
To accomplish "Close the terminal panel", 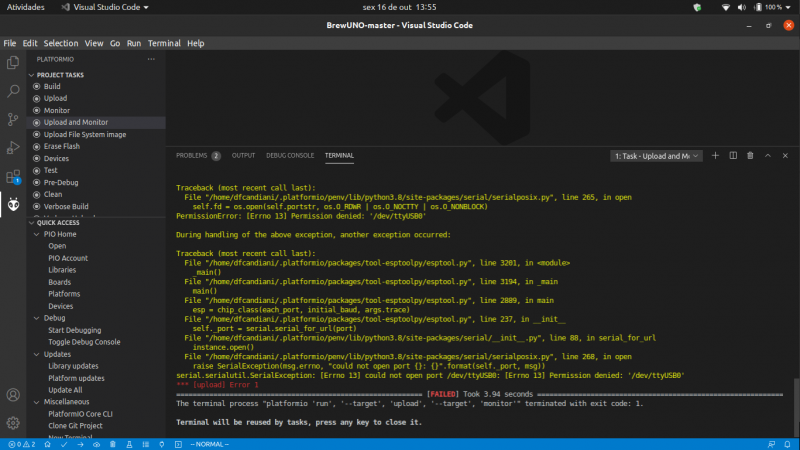I will (x=785, y=156).
